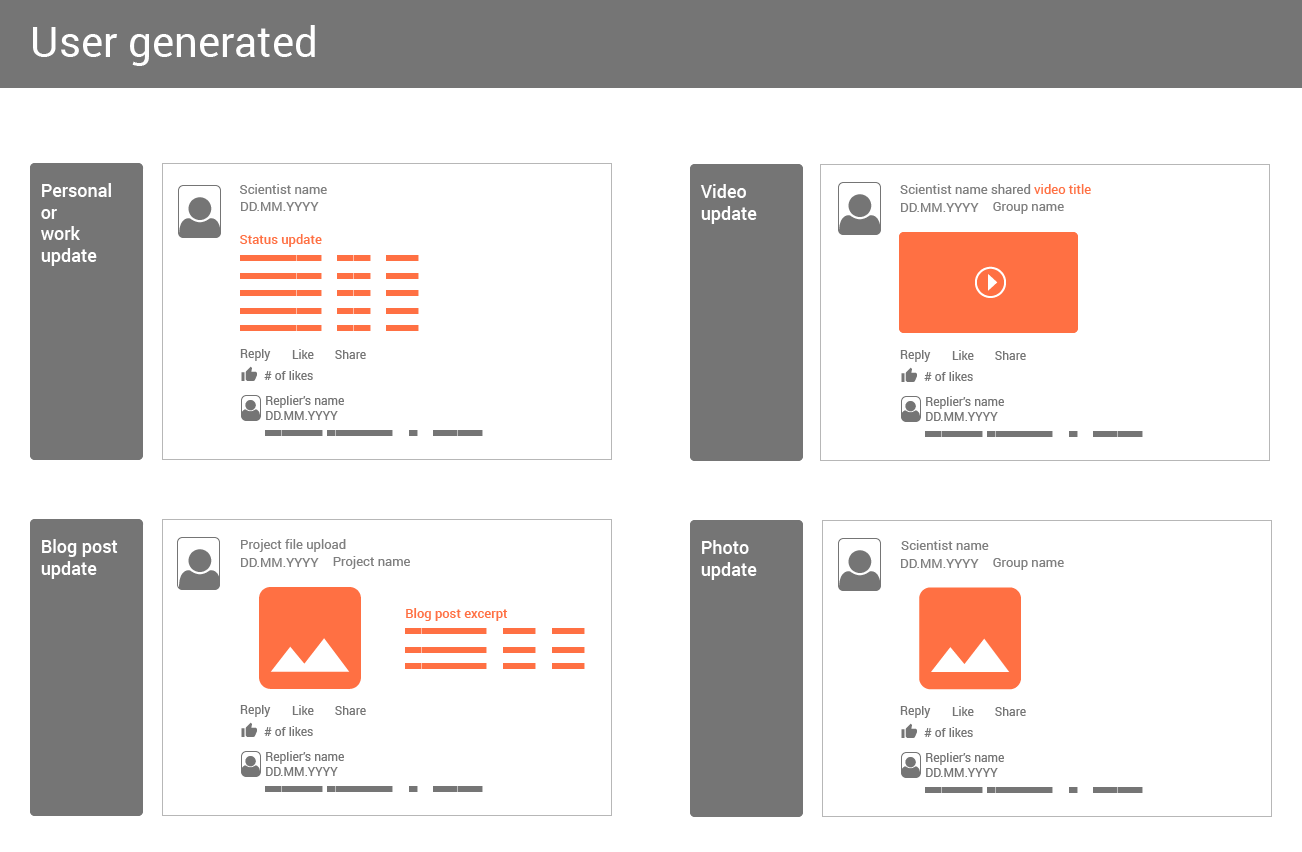Click the image placeholder thumbnail in the blog post card

pyautogui.click(x=310, y=638)
